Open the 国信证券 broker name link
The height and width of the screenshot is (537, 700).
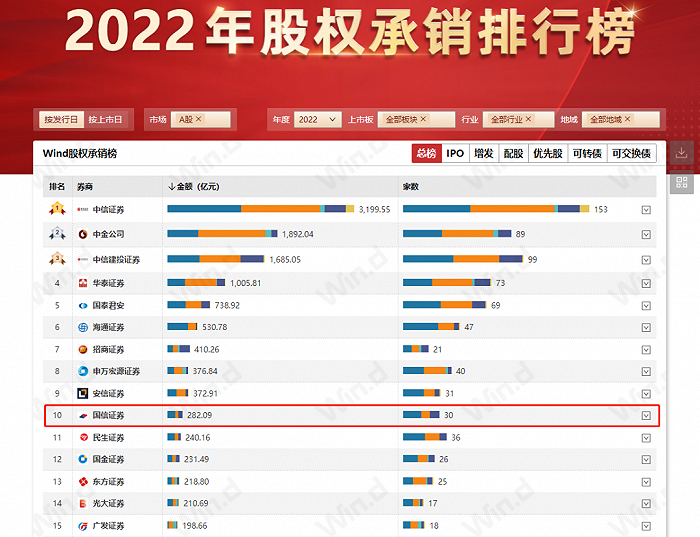[108, 415]
